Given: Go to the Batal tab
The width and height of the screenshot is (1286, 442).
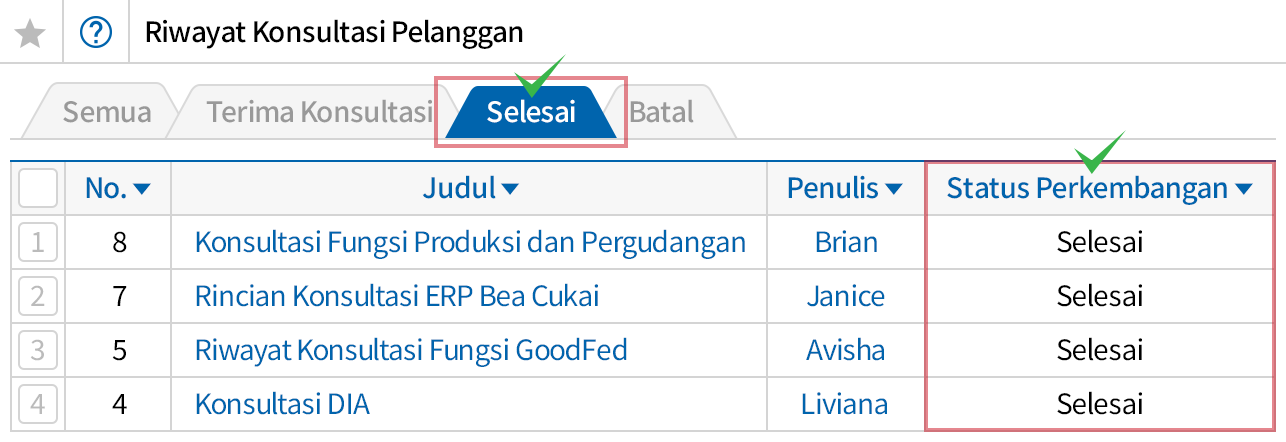Looking at the screenshot, I should (662, 111).
